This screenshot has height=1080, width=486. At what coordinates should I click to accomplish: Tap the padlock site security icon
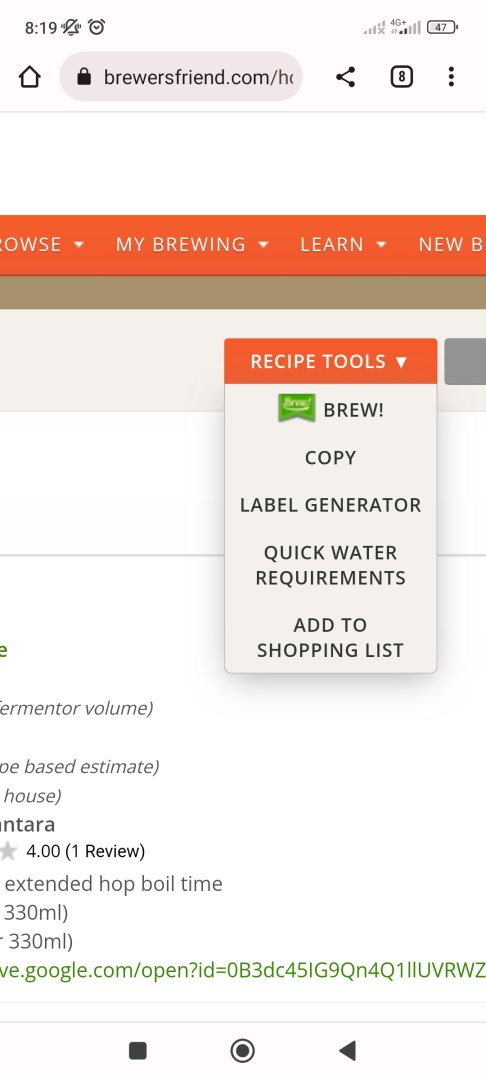click(84, 76)
